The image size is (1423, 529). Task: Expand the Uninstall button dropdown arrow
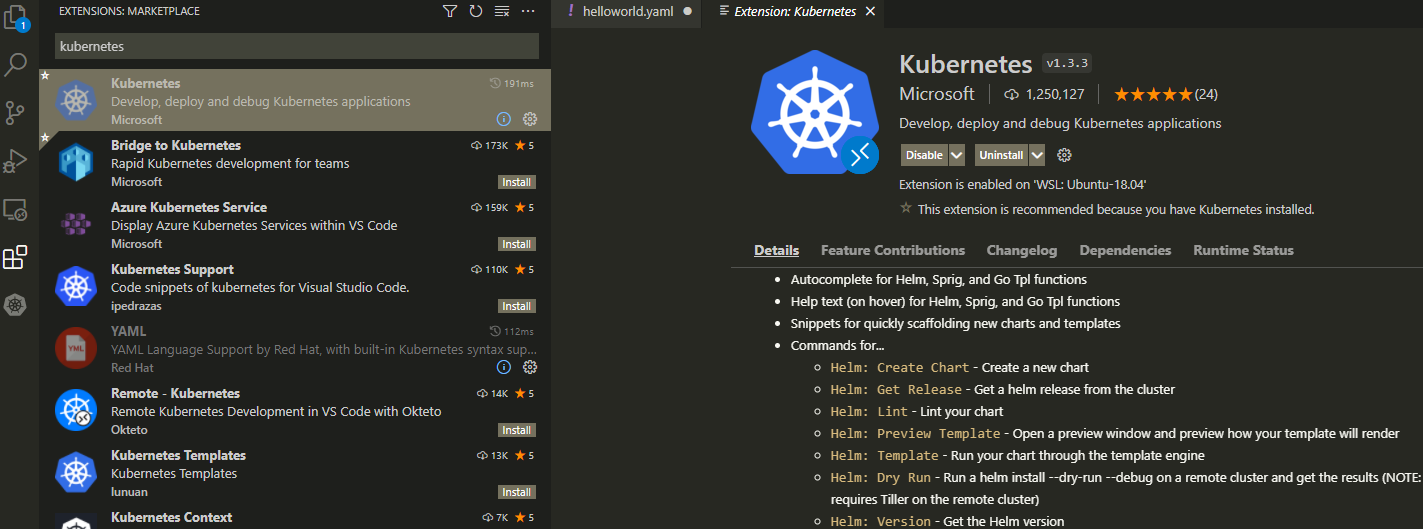1037,155
